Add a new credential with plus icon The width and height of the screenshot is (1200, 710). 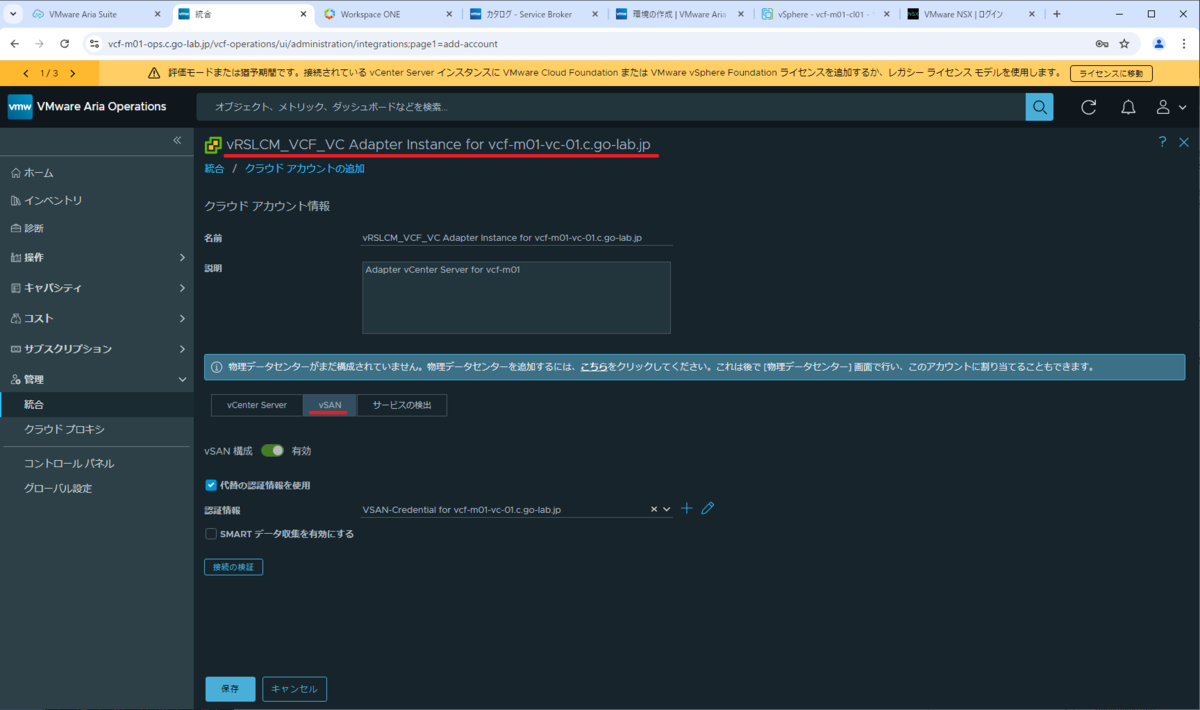(x=687, y=509)
